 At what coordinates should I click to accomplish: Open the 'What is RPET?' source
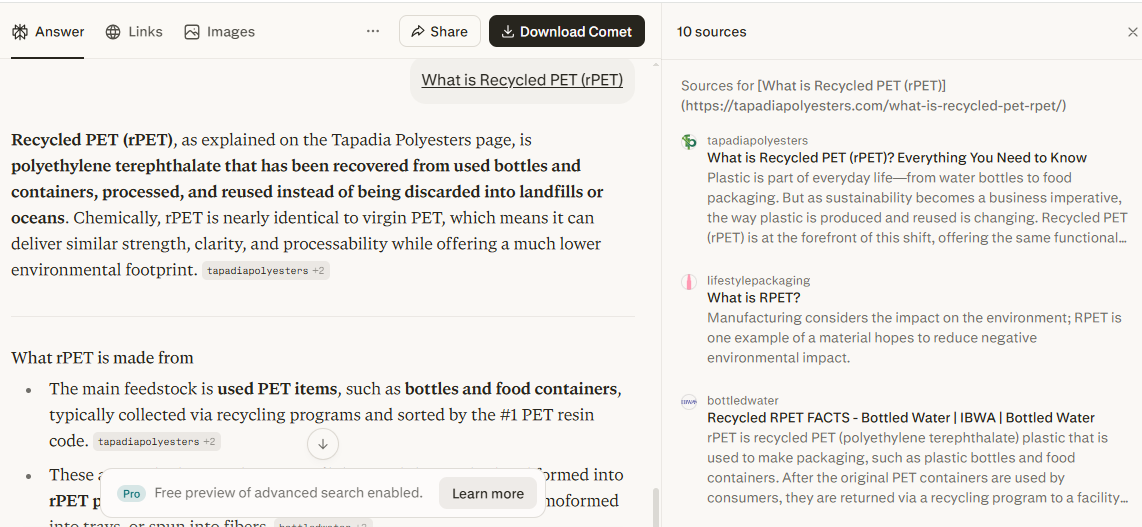[x=754, y=298]
